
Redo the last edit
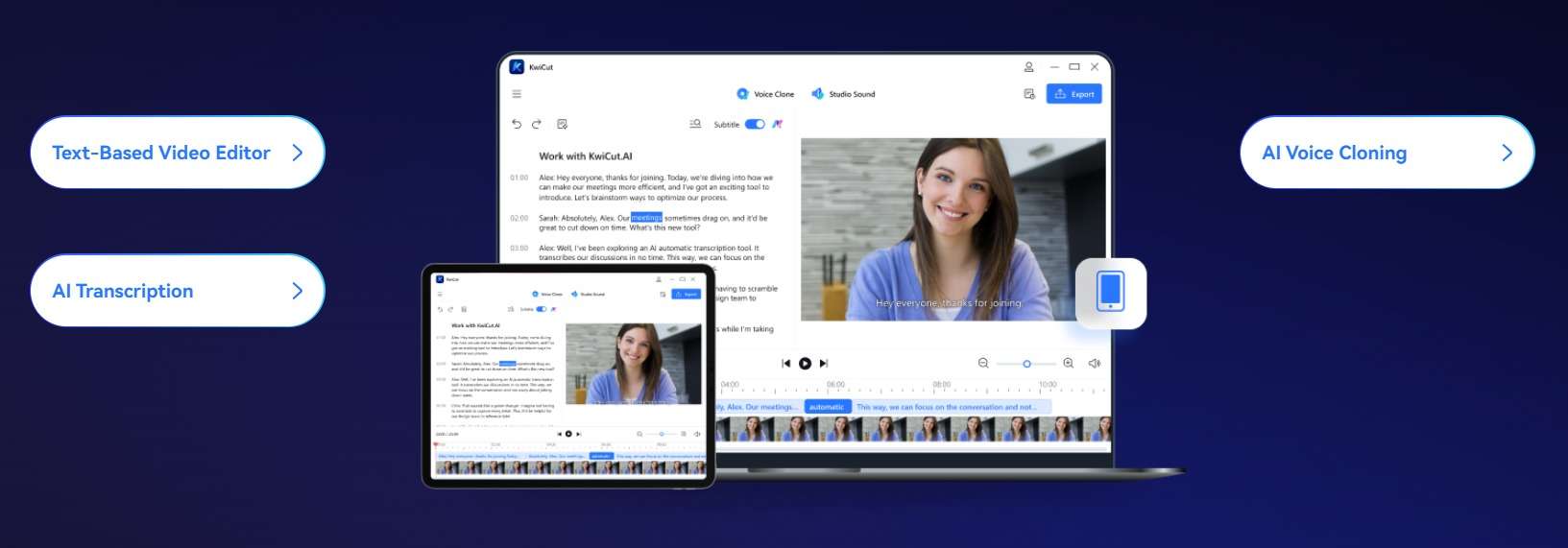[x=537, y=124]
